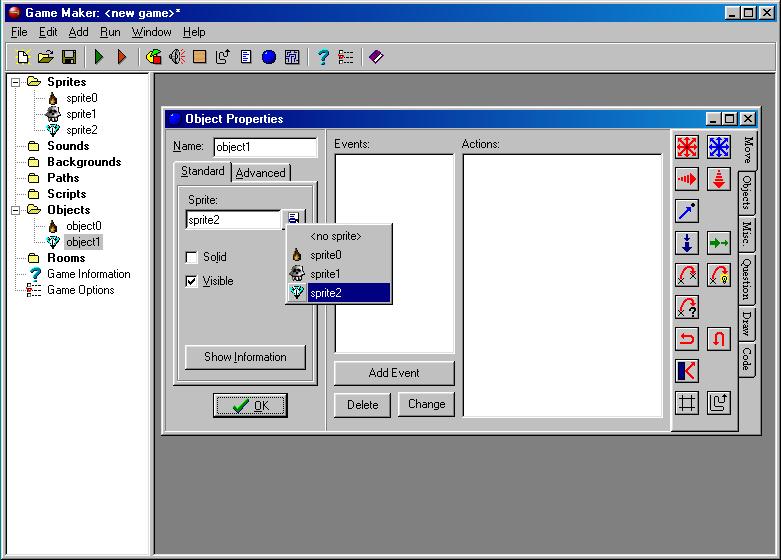This screenshot has height=560, width=781.
Task: Click the red debug run arrow
Action: coord(122,57)
